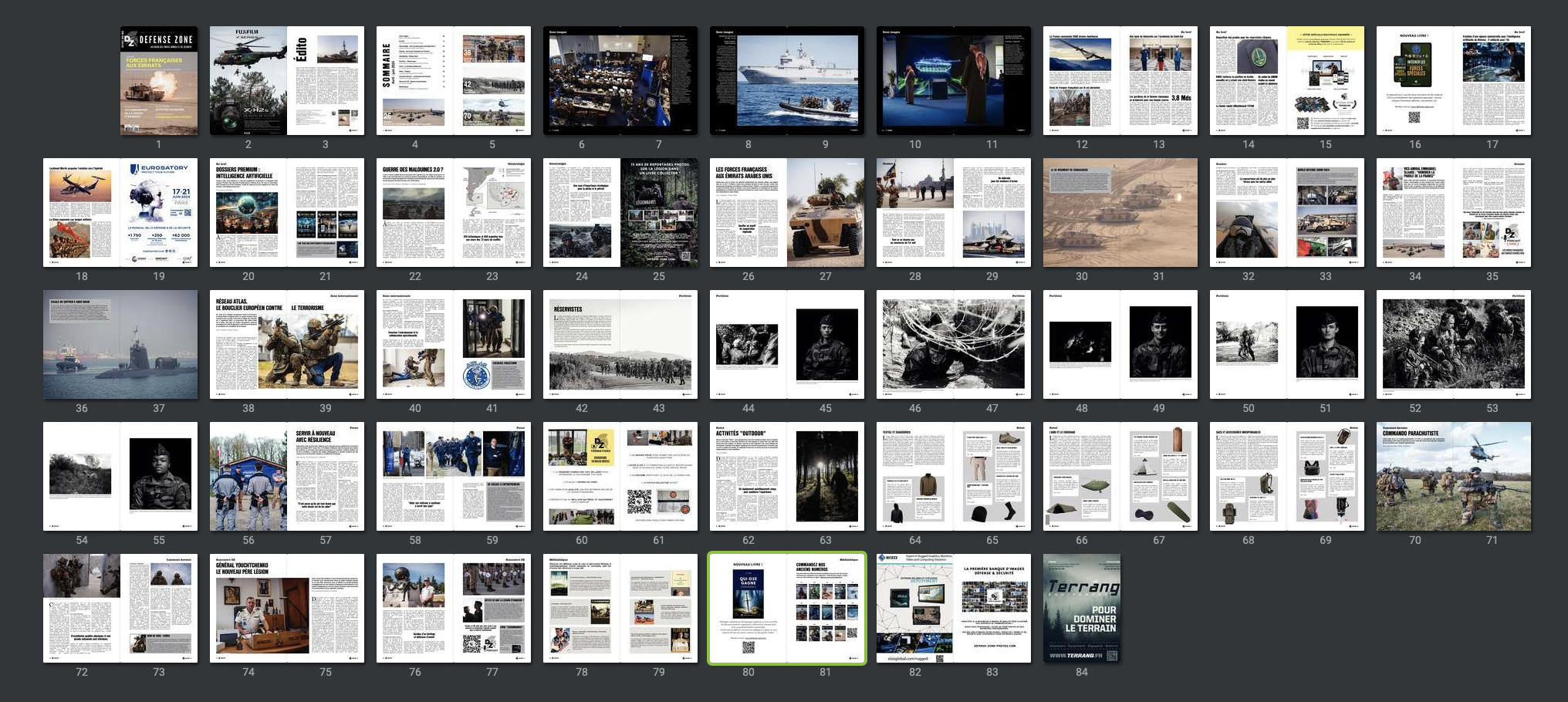The height and width of the screenshot is (702, 1568).
Task: Click the highlighted Nouveau Livre page 80
Action: point(749,609)
